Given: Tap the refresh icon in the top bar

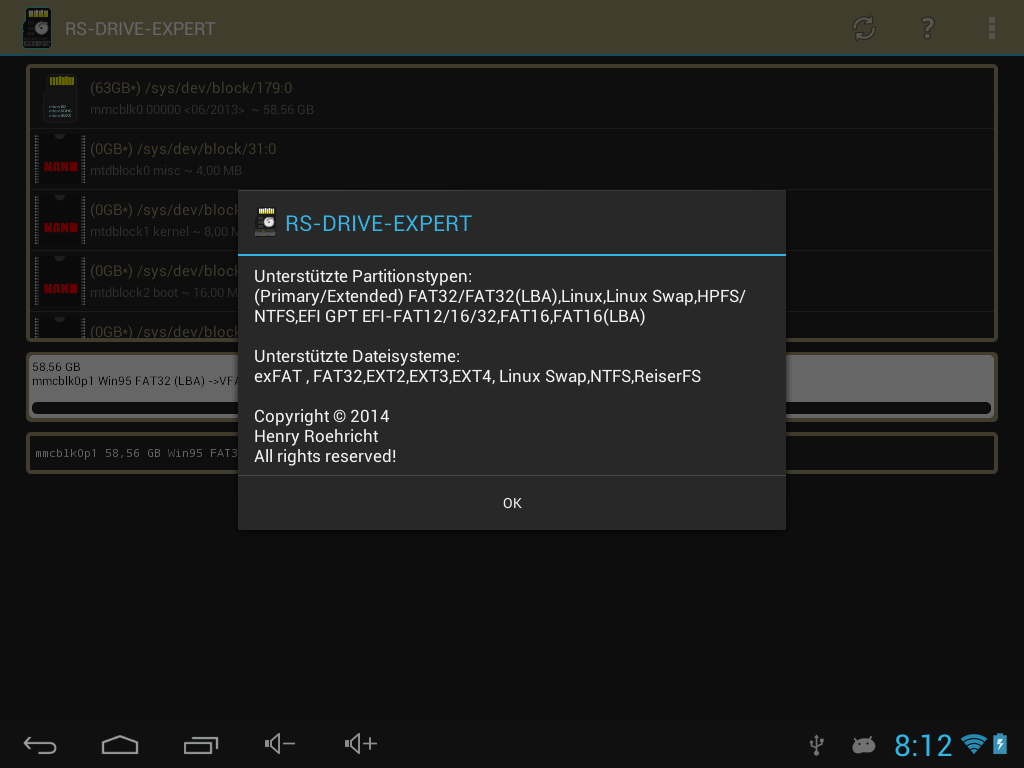Looking at the screenshot, I should pyautogui.click(x=864, y=28).
